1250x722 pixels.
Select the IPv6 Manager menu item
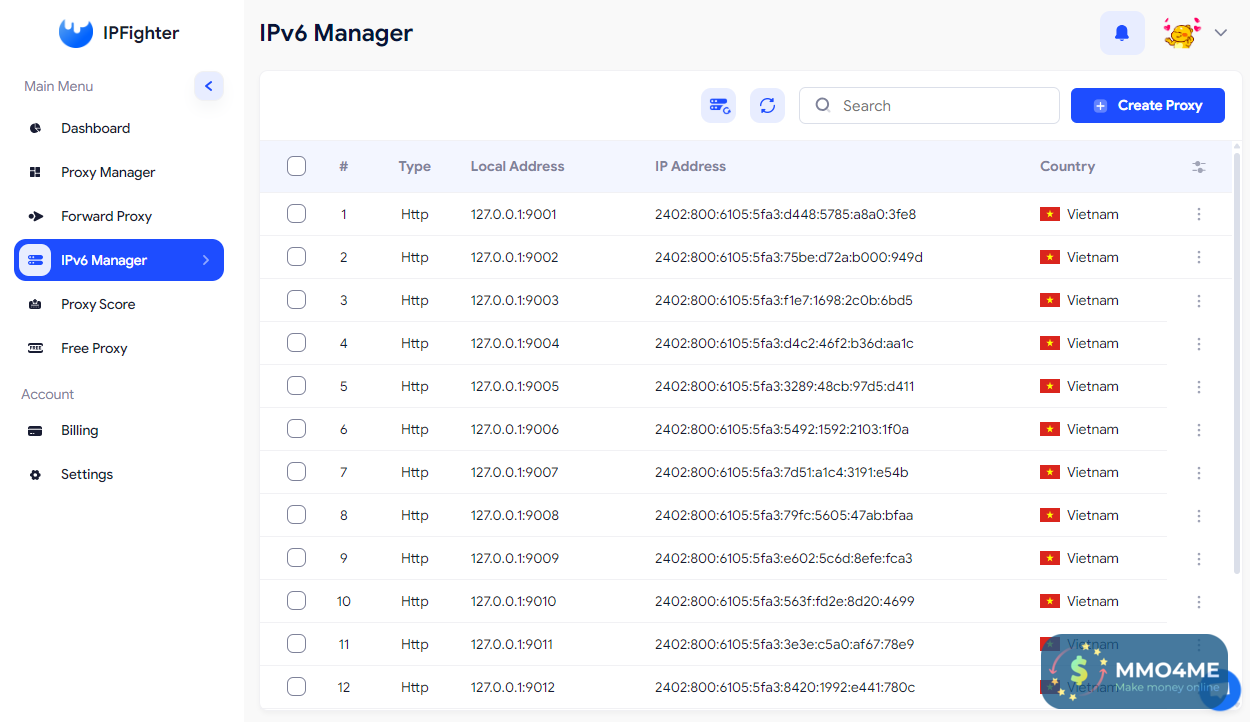[x=119, y=260]
